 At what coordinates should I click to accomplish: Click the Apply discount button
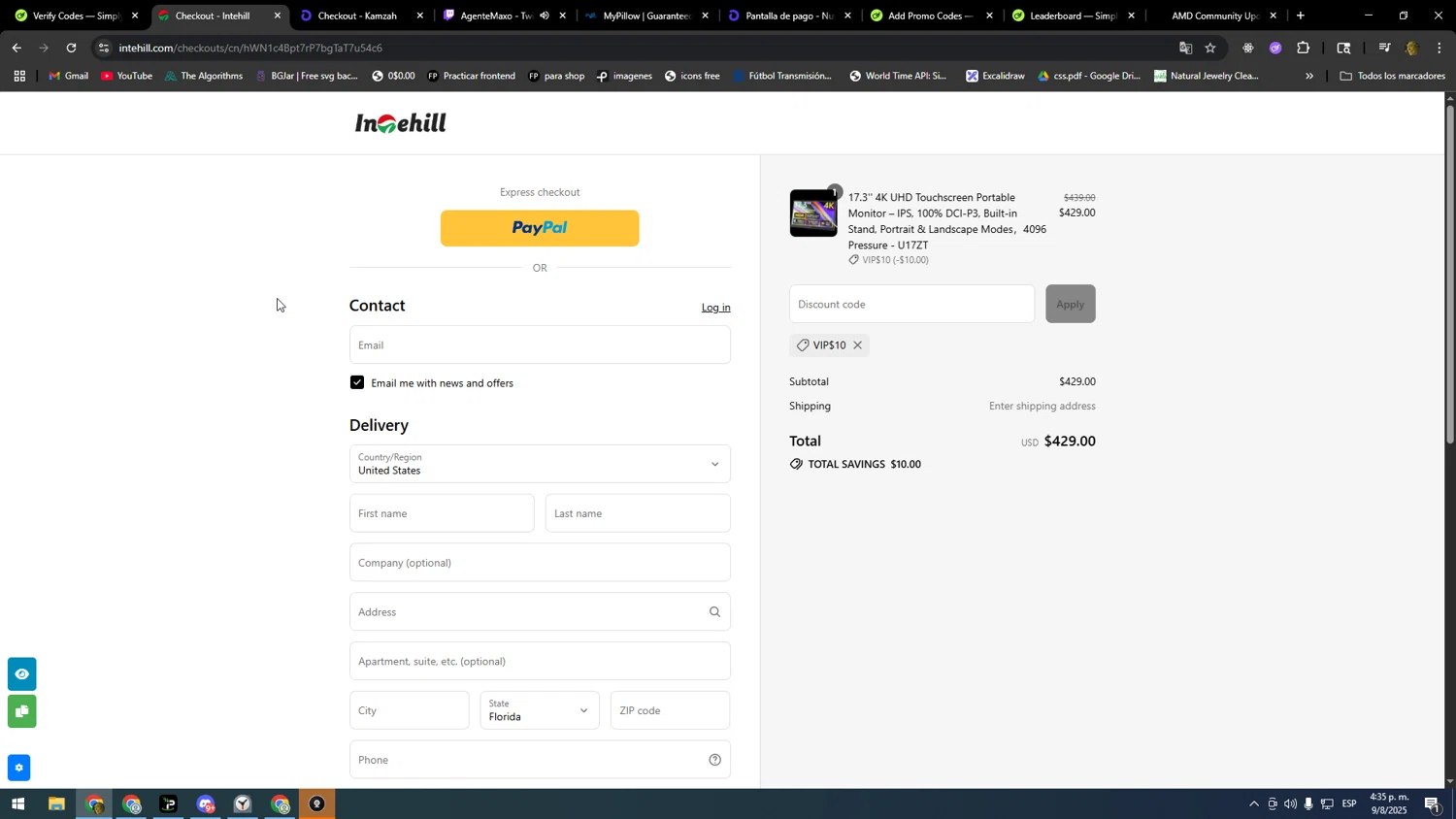1070,304
